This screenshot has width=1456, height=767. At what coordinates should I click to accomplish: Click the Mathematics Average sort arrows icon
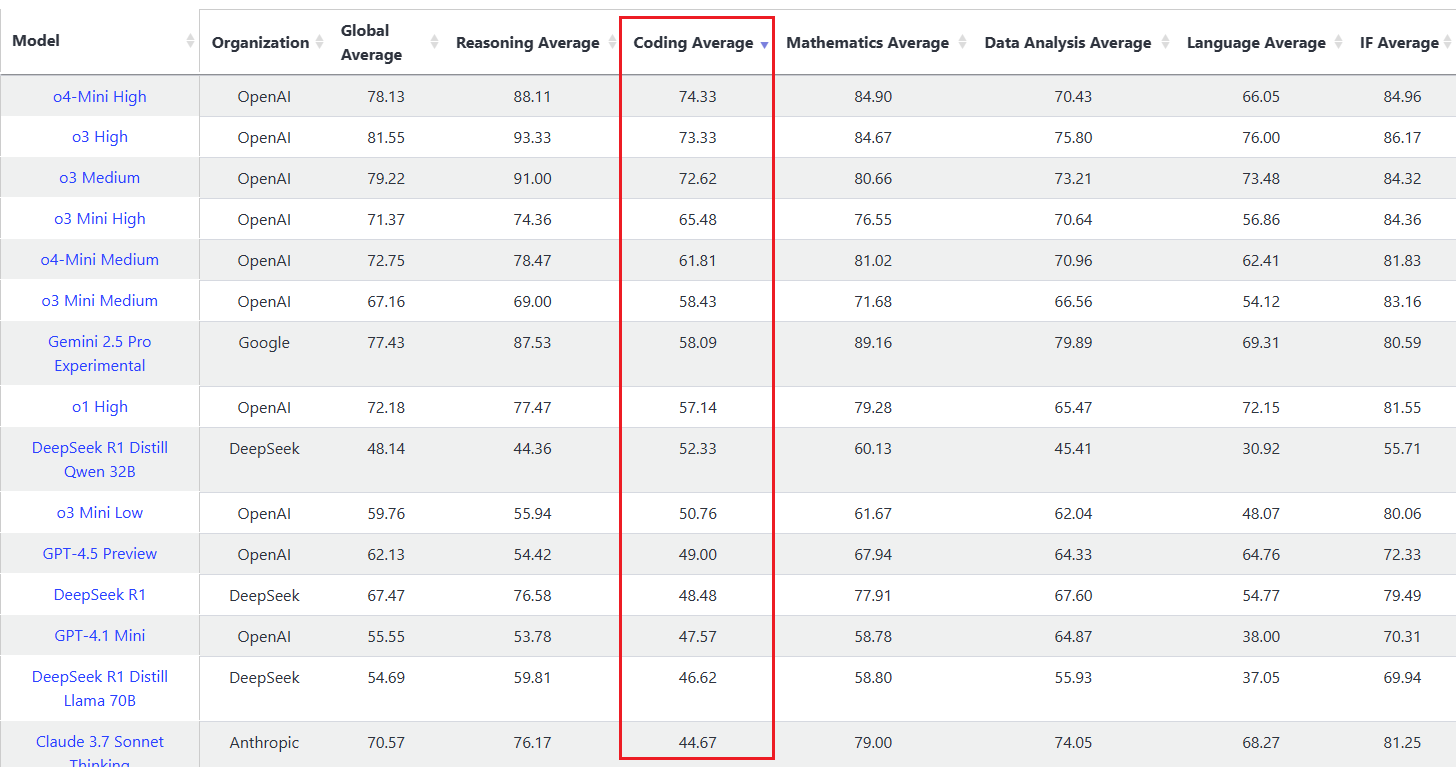(962, 41)
